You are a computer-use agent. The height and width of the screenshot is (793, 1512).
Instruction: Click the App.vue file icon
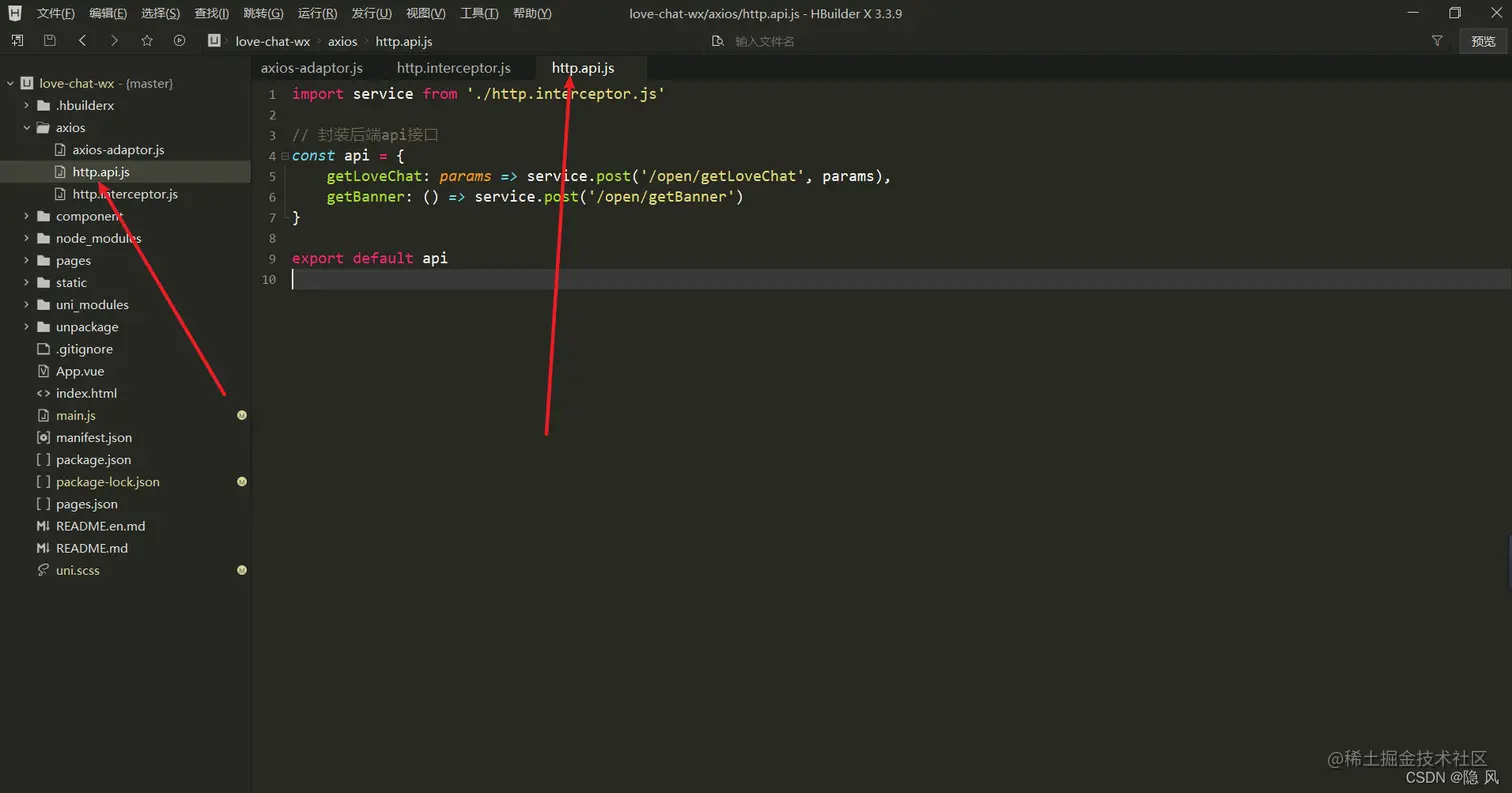(43, 371)
